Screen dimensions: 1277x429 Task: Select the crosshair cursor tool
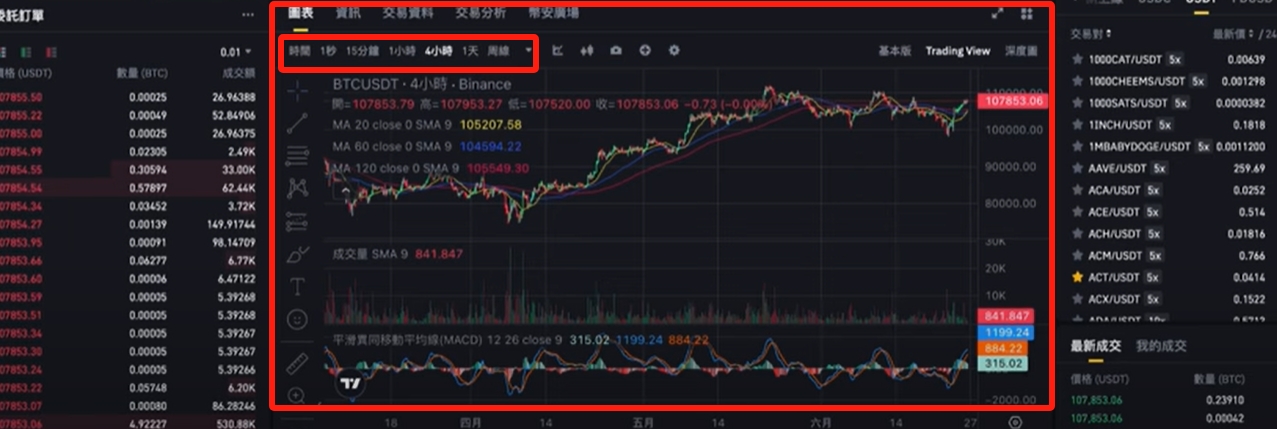(x=298, y=92)
